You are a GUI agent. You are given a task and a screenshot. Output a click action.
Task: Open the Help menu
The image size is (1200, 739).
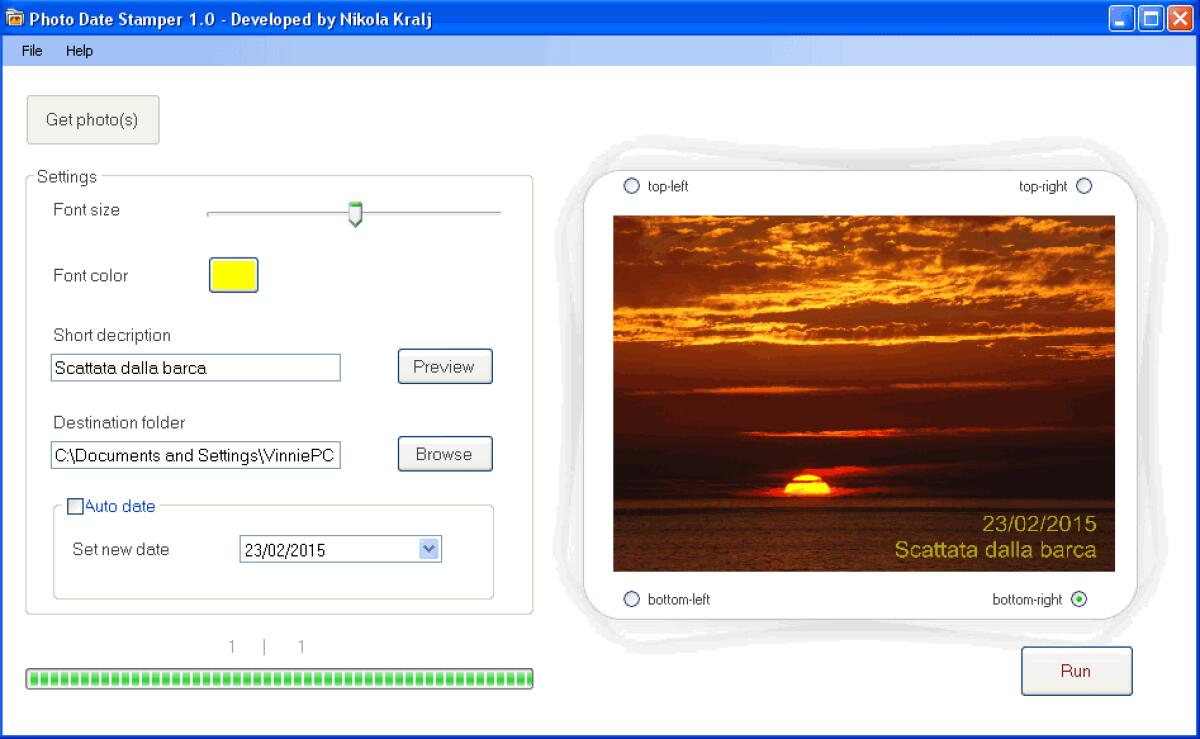point(80,51)
